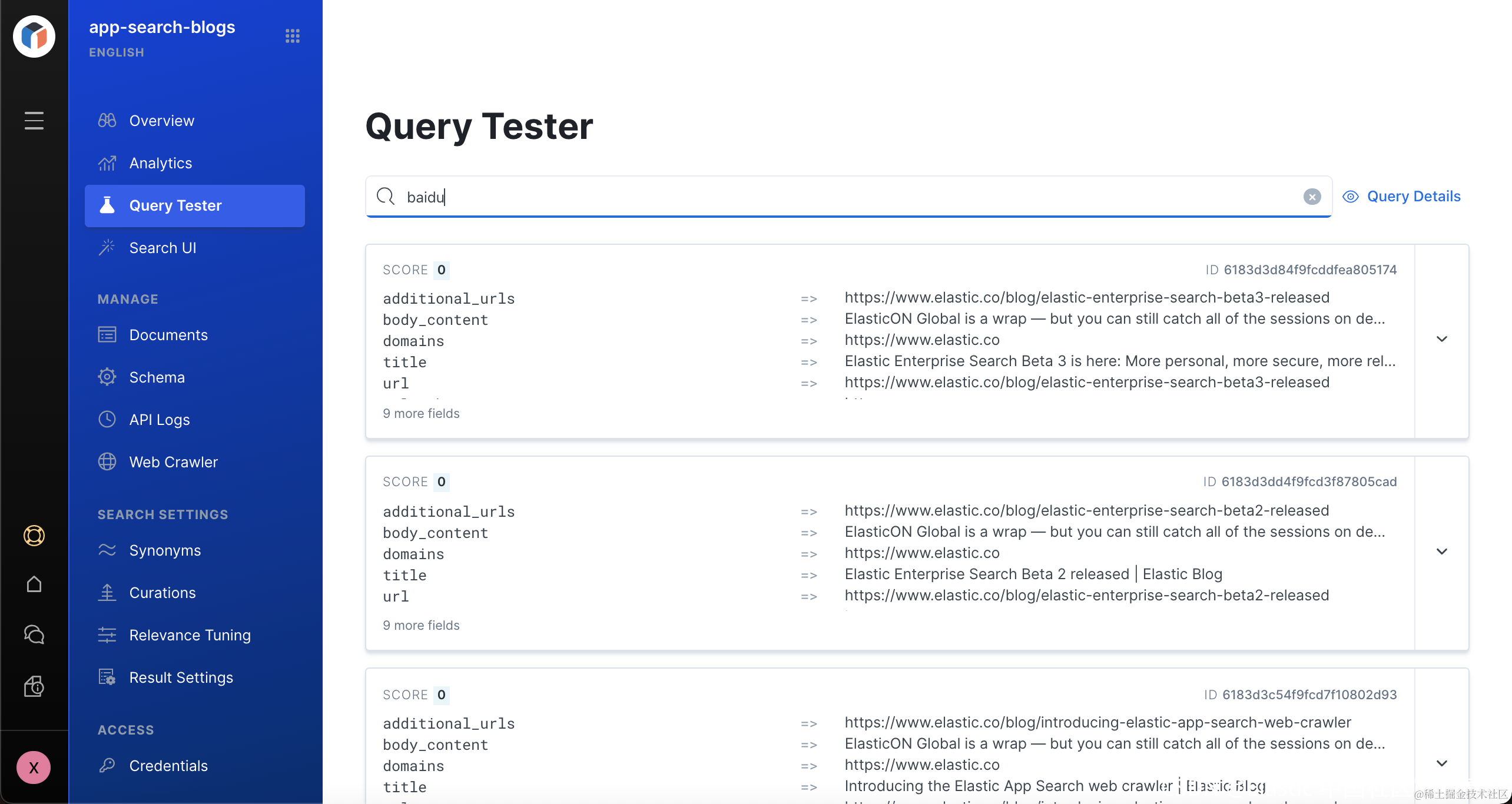Open Credentials under Access
Image resolution: width=1512 pixels, height=804 pixels.
pos(168,766)
